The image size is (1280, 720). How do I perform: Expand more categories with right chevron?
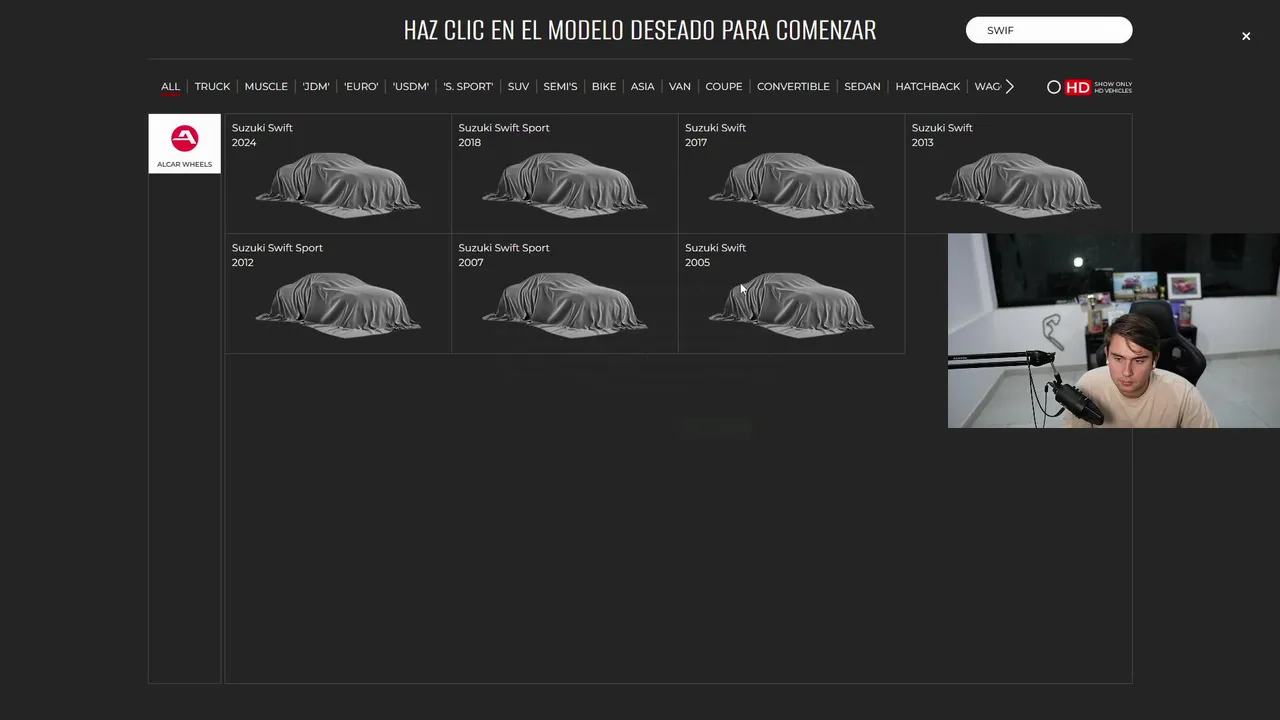coord(1010,87)
